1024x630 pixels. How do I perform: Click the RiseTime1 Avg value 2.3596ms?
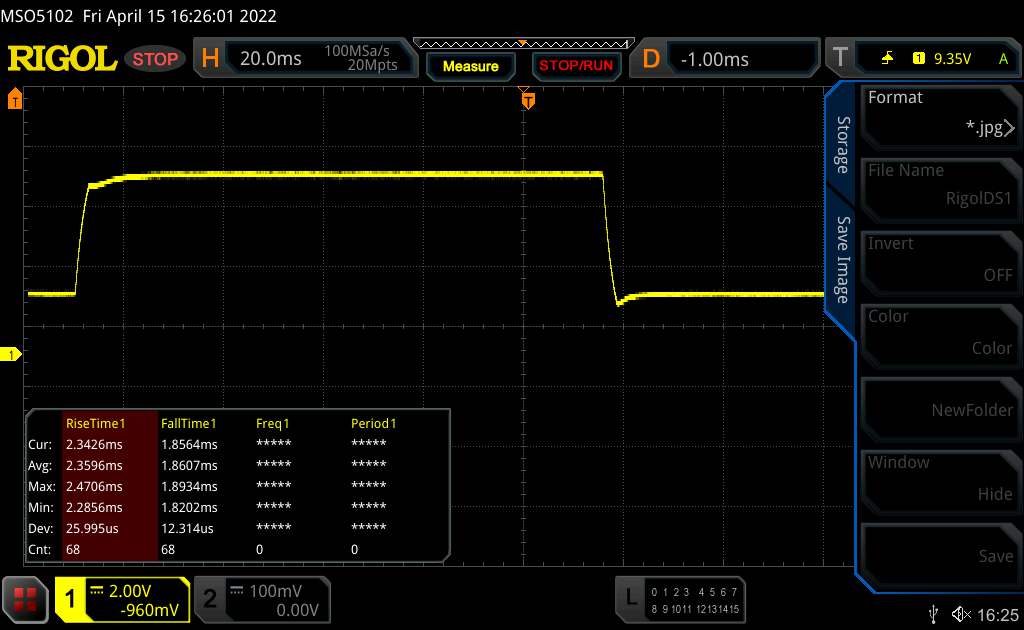coord(94,465)
